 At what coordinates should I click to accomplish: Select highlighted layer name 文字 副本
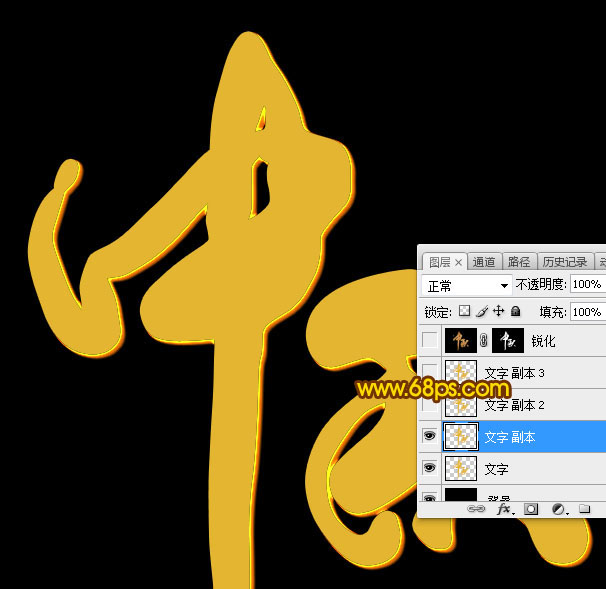[510, 437]
